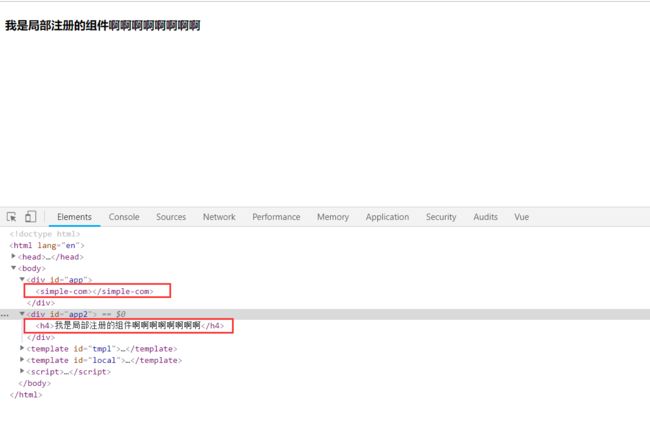The image size is (650, 445).
Task: Switch to the Network tab
Action: pos(219,217)
